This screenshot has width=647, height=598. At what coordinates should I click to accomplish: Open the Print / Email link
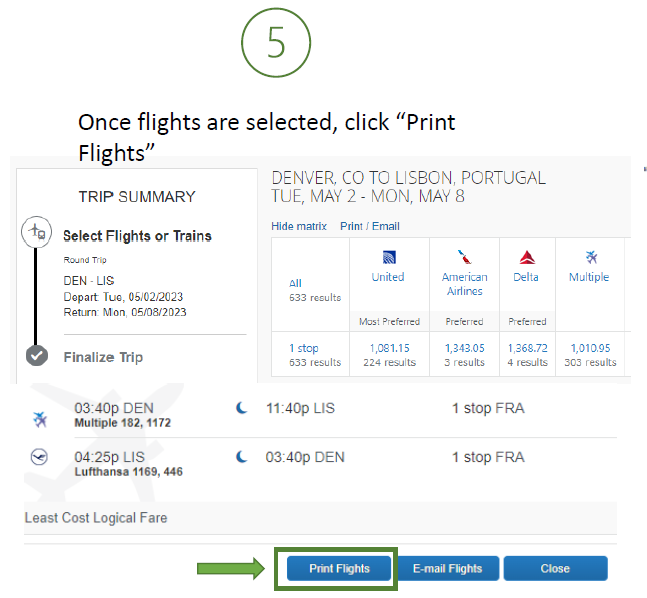pyautogui.click(x=369, y=226)
